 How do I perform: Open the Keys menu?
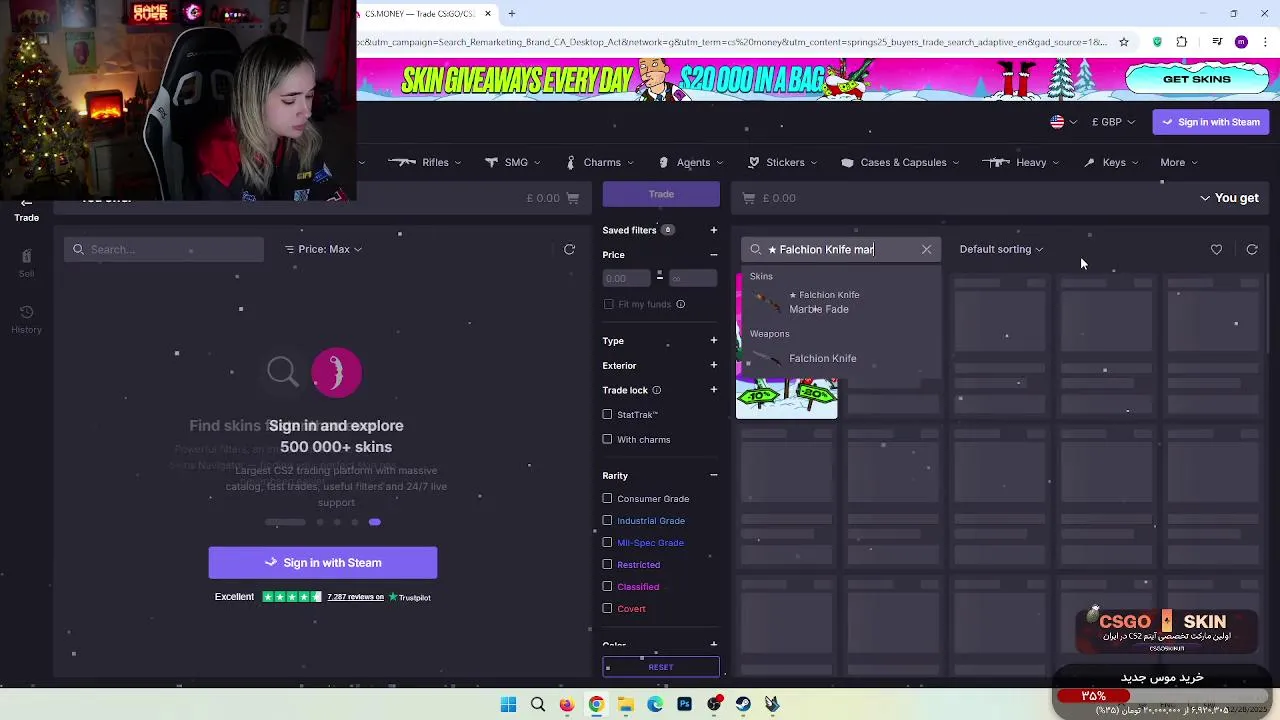tap(1111, 162)
